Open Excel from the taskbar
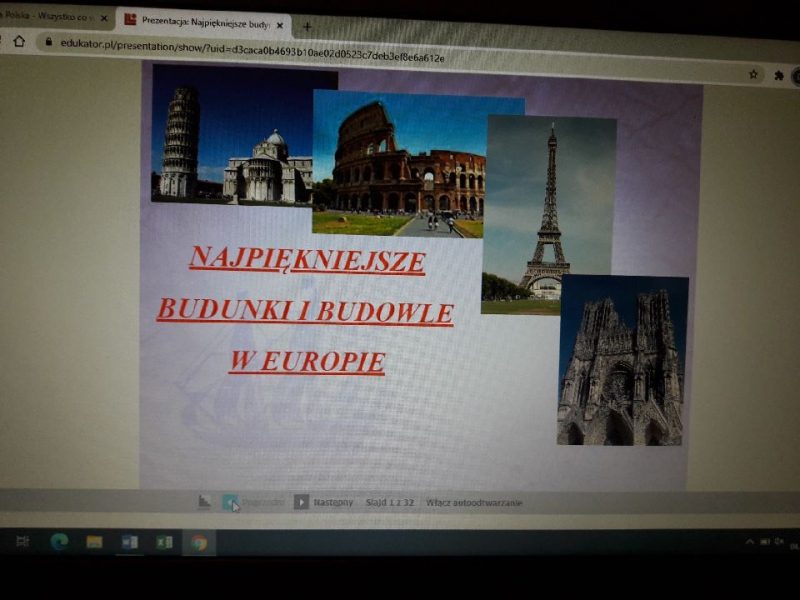 pos(164,542)
